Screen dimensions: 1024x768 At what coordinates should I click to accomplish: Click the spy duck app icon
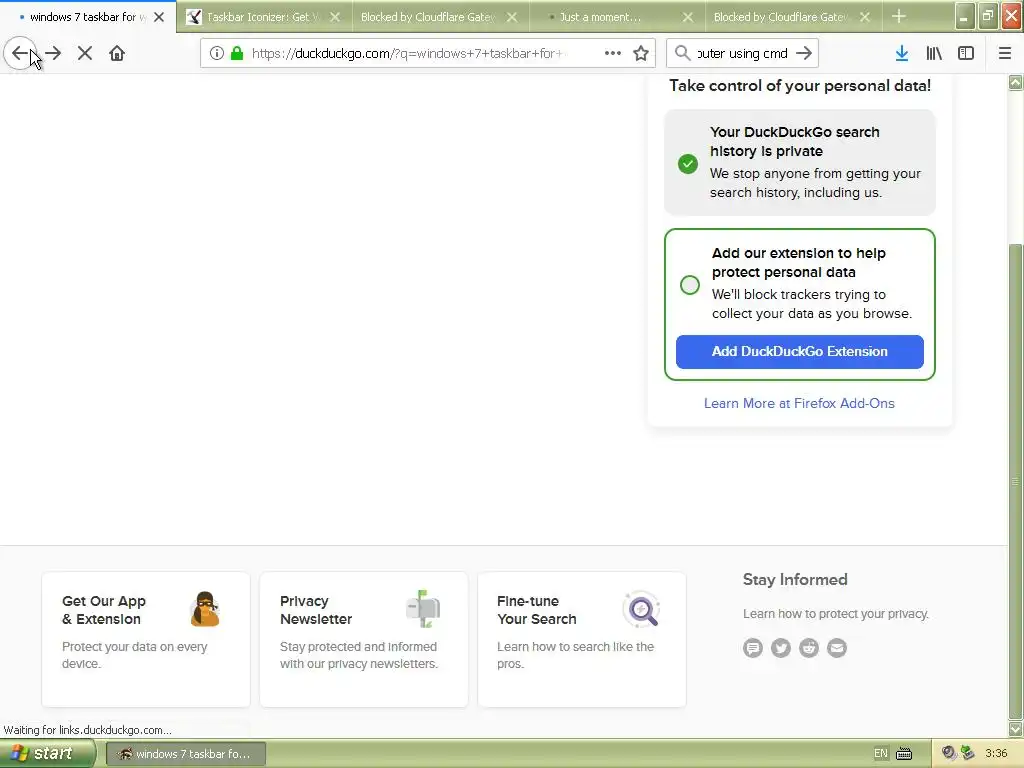click(205, 609)
